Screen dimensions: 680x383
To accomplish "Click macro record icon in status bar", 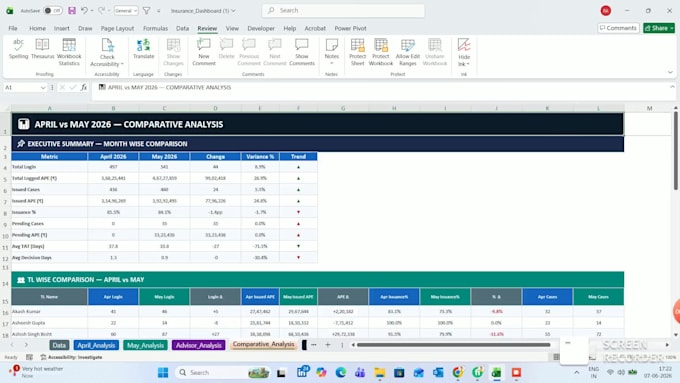I will click(29, 357).
